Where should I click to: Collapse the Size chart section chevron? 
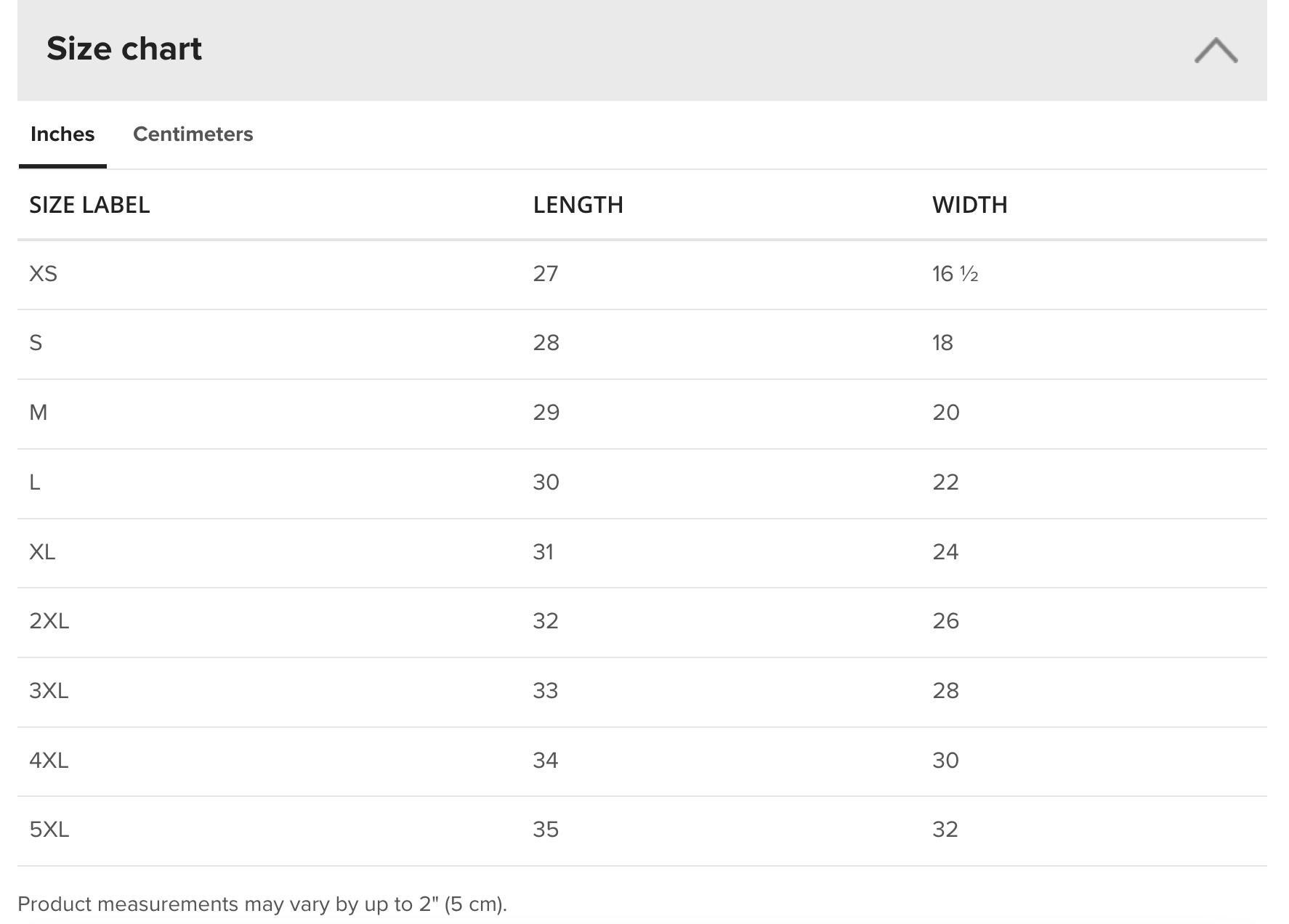(x=1216, y=50)
